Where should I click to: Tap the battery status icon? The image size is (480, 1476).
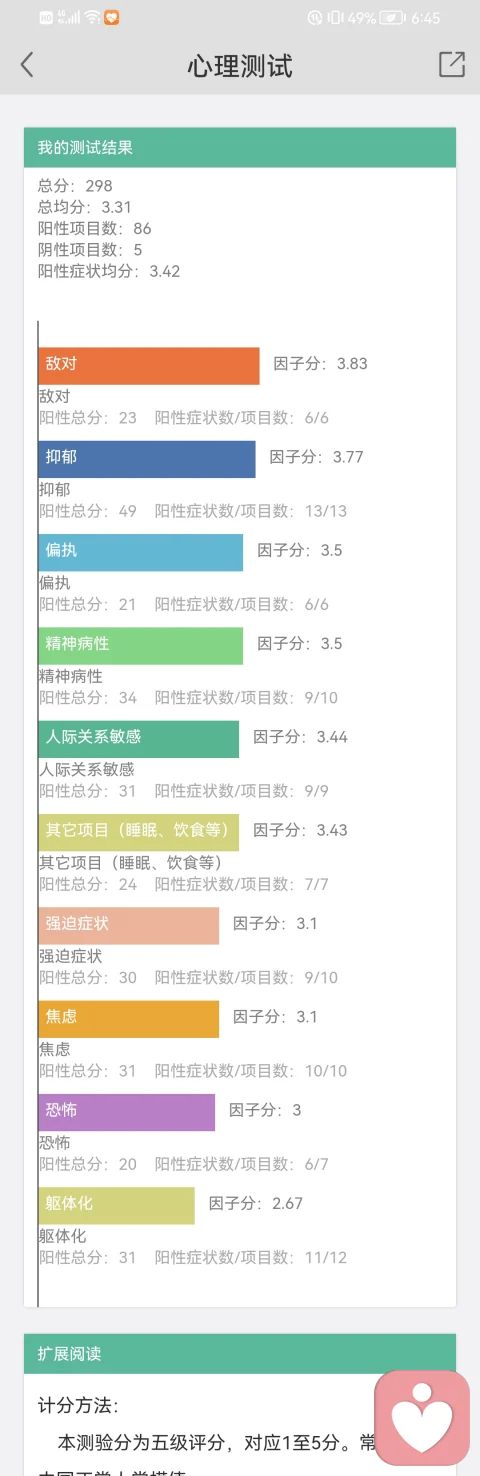click(392, 18)
